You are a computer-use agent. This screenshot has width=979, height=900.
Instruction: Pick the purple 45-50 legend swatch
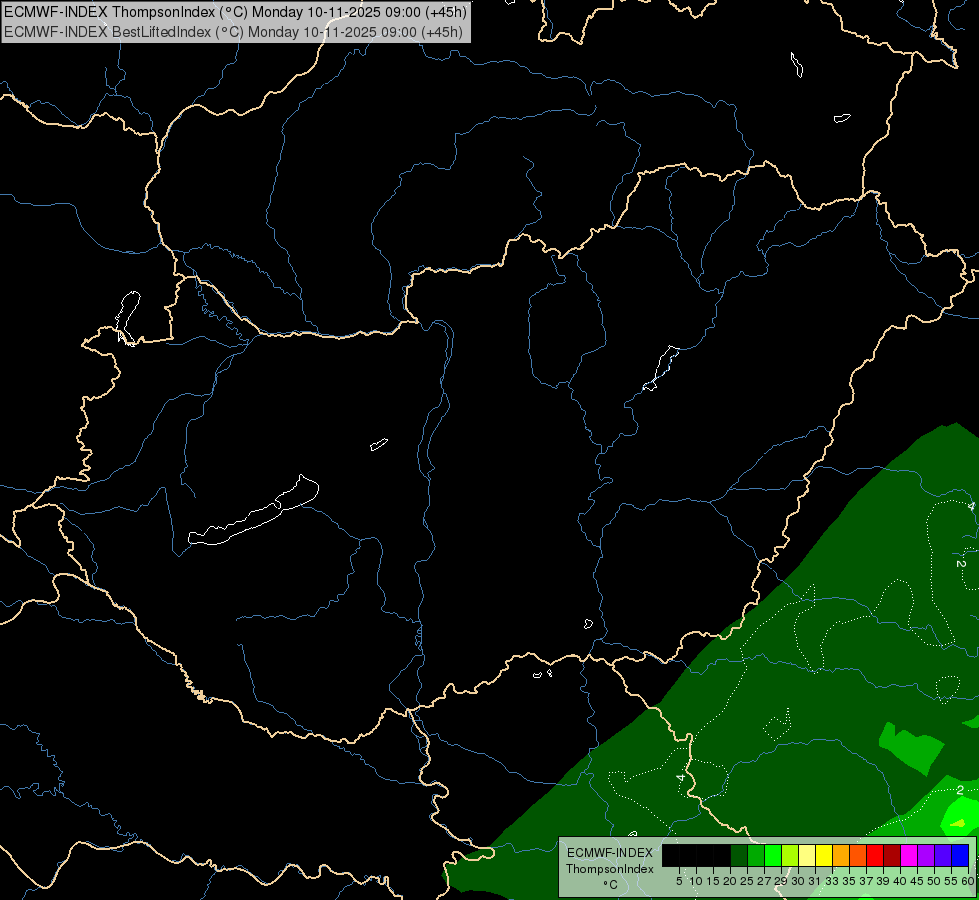pos(926,855)
